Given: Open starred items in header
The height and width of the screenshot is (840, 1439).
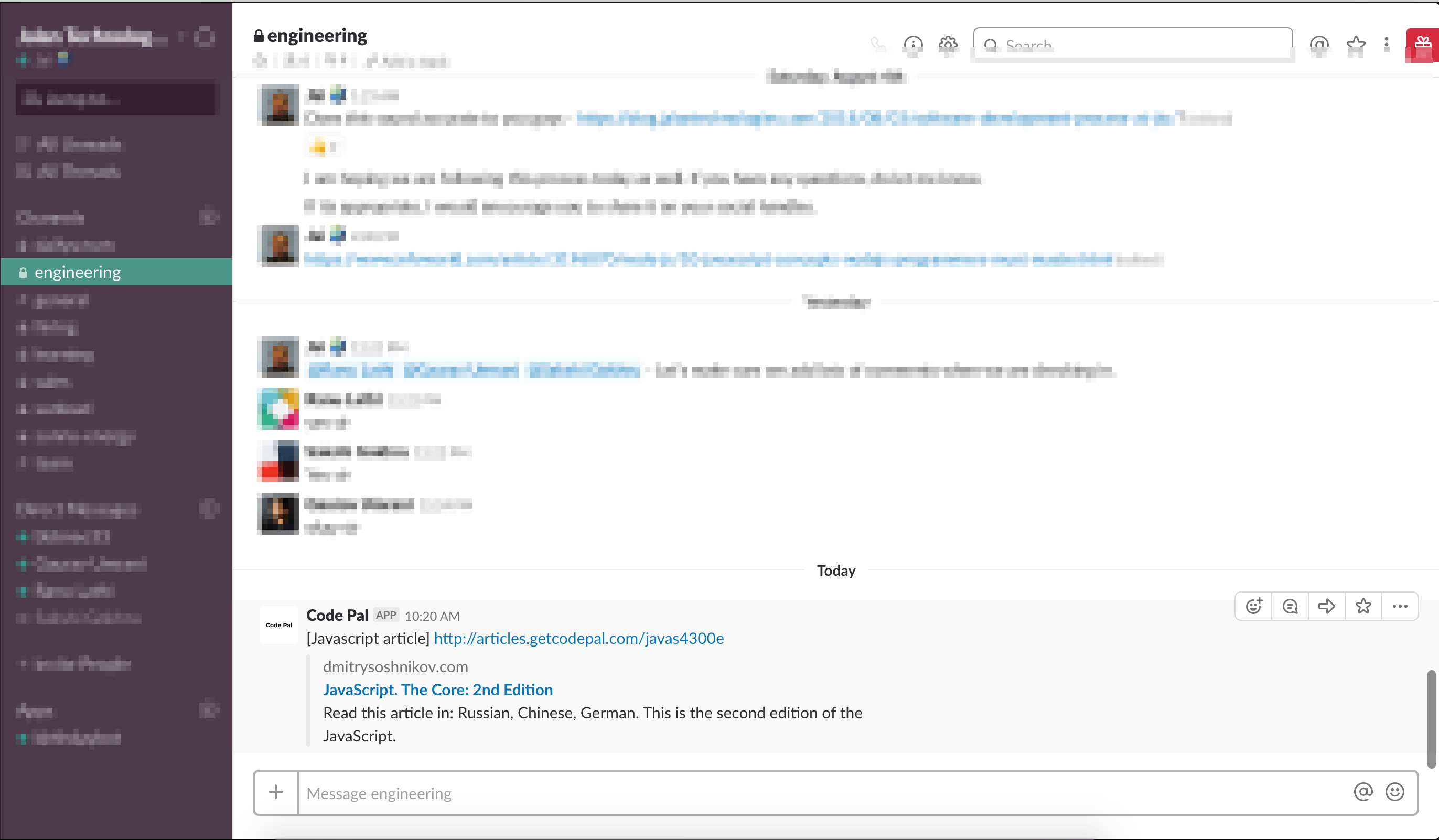Looking at the screenshot, I should 1356,44.
